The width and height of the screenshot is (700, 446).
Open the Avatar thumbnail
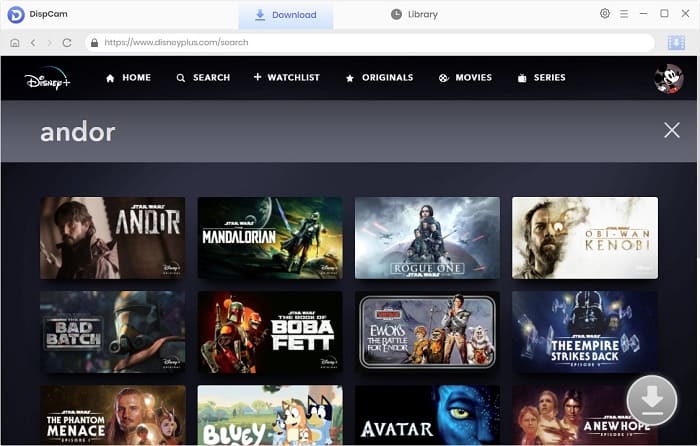point(427,415)
